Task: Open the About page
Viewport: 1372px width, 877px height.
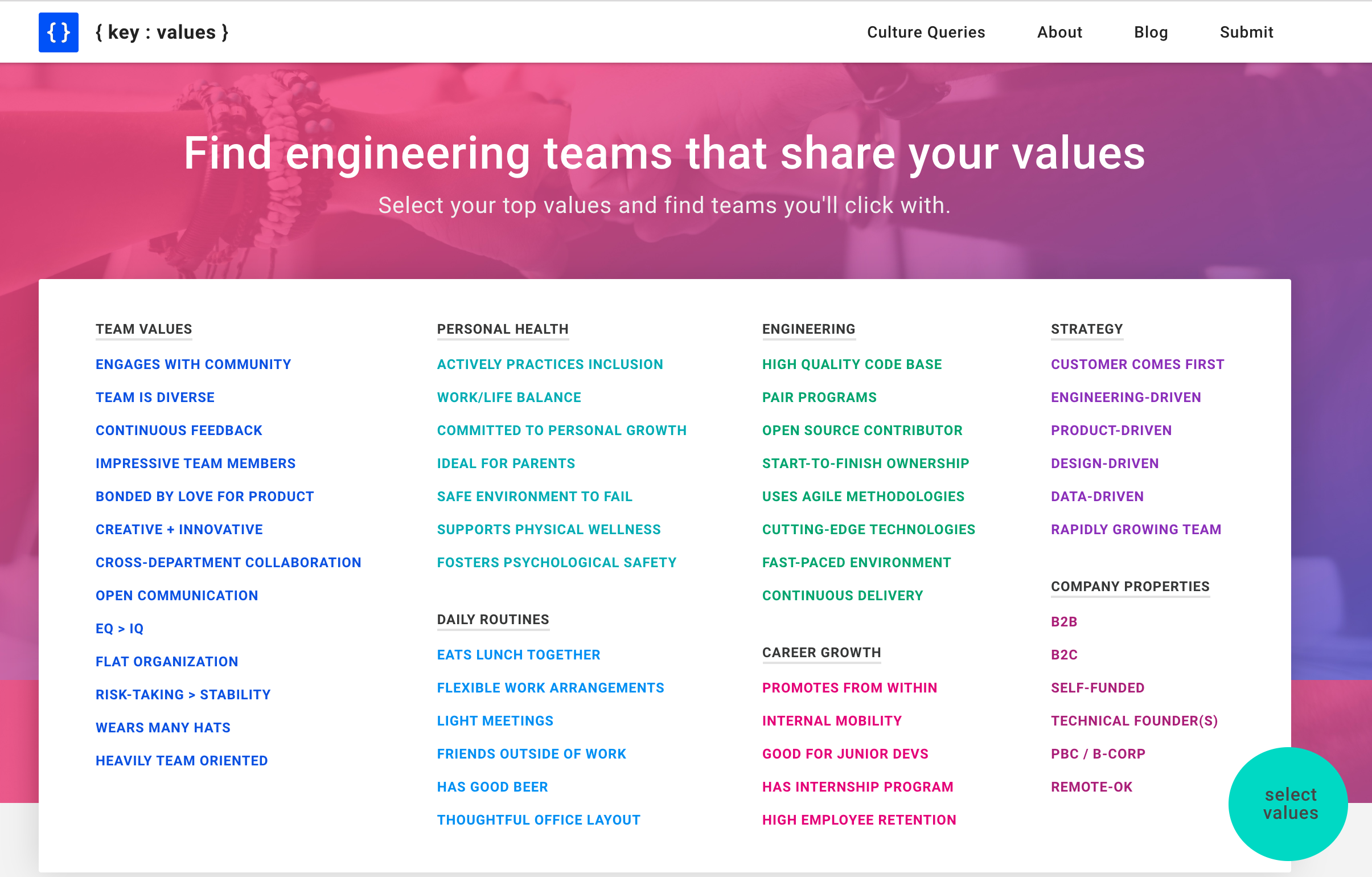Action: pyautogui.click(x=1059, y=32)
